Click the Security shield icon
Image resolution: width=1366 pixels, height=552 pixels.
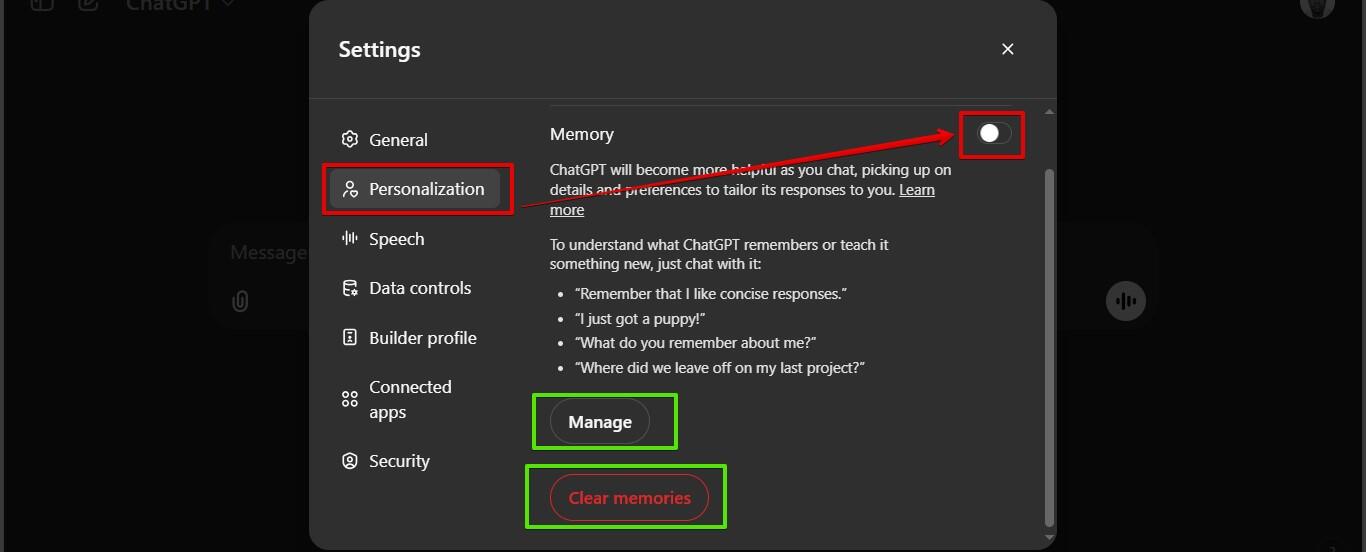coord(349,461)
